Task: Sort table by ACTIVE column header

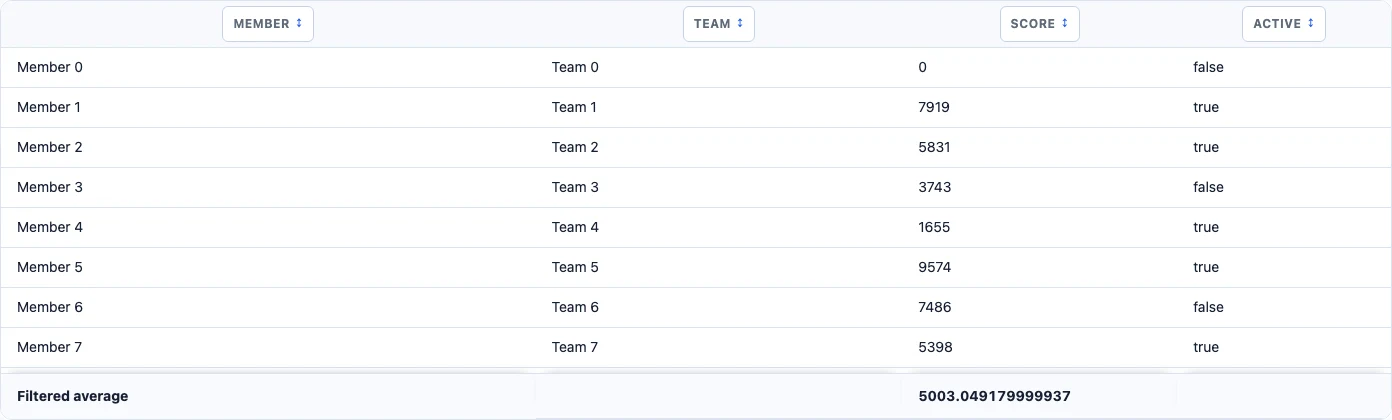Action: click(1284, 24)
